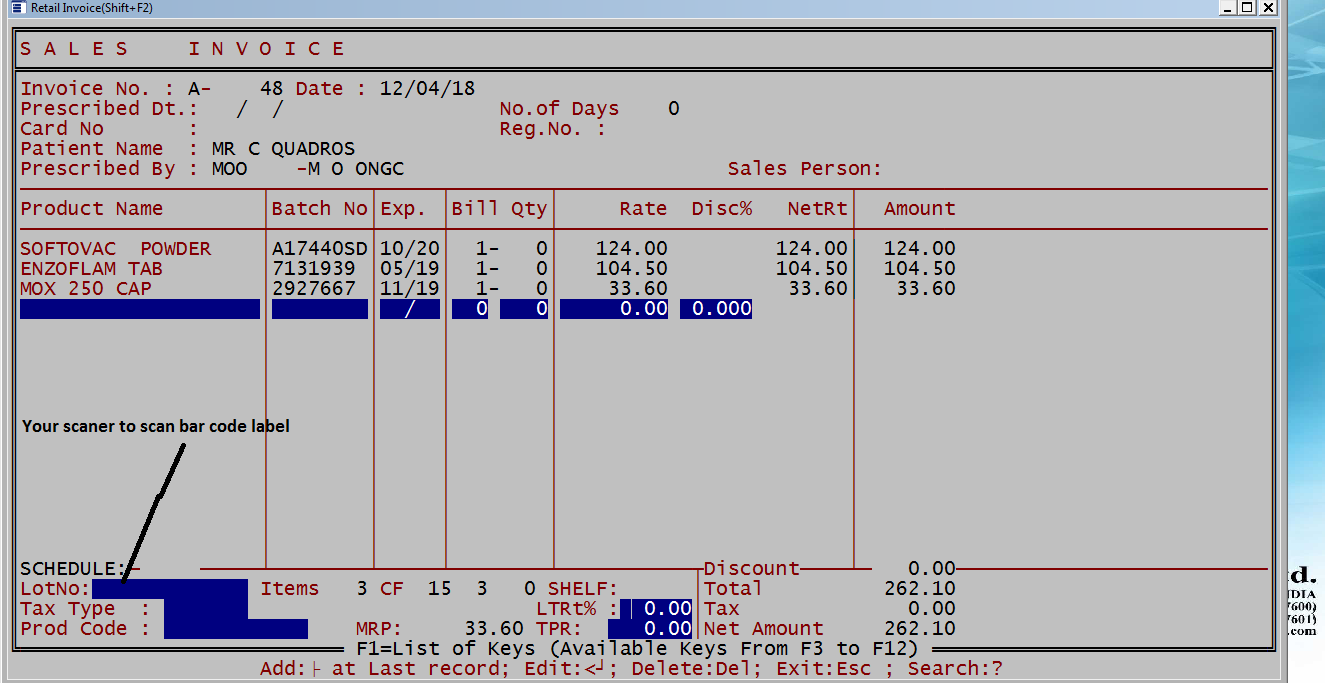Screen dimensions: 1325x683
Task: Click batch number 2927667
Action: pyautogui.click(x=314, y=289)
